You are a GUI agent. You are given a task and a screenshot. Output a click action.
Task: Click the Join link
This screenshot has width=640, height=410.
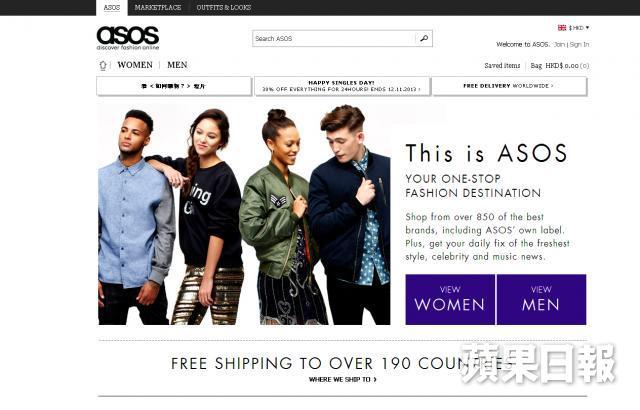560,44
